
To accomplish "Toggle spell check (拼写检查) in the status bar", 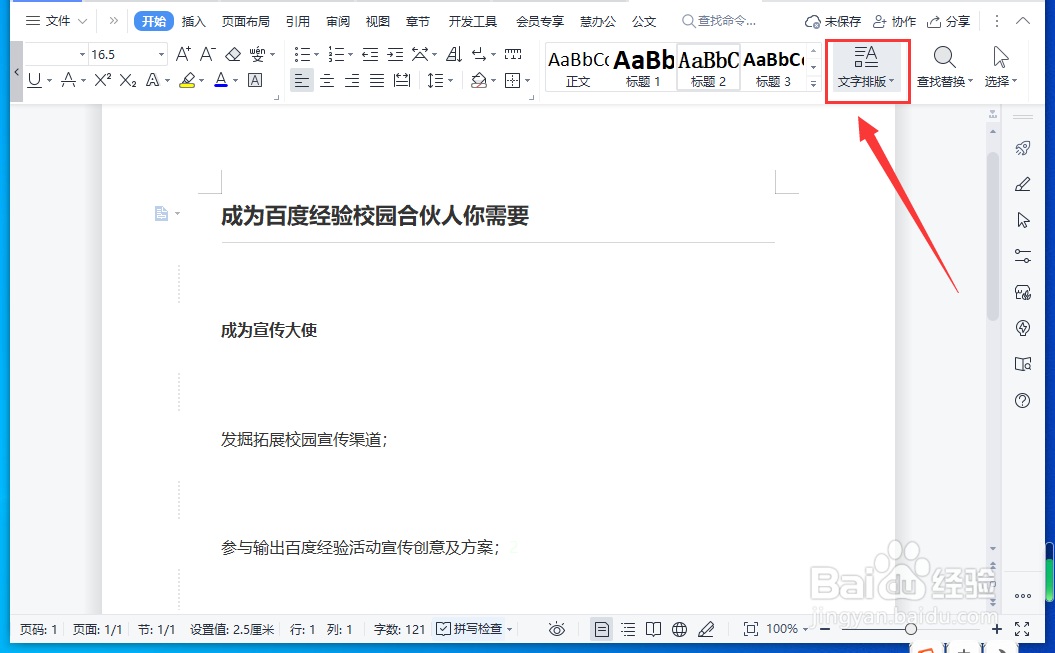I will [470, 629].
